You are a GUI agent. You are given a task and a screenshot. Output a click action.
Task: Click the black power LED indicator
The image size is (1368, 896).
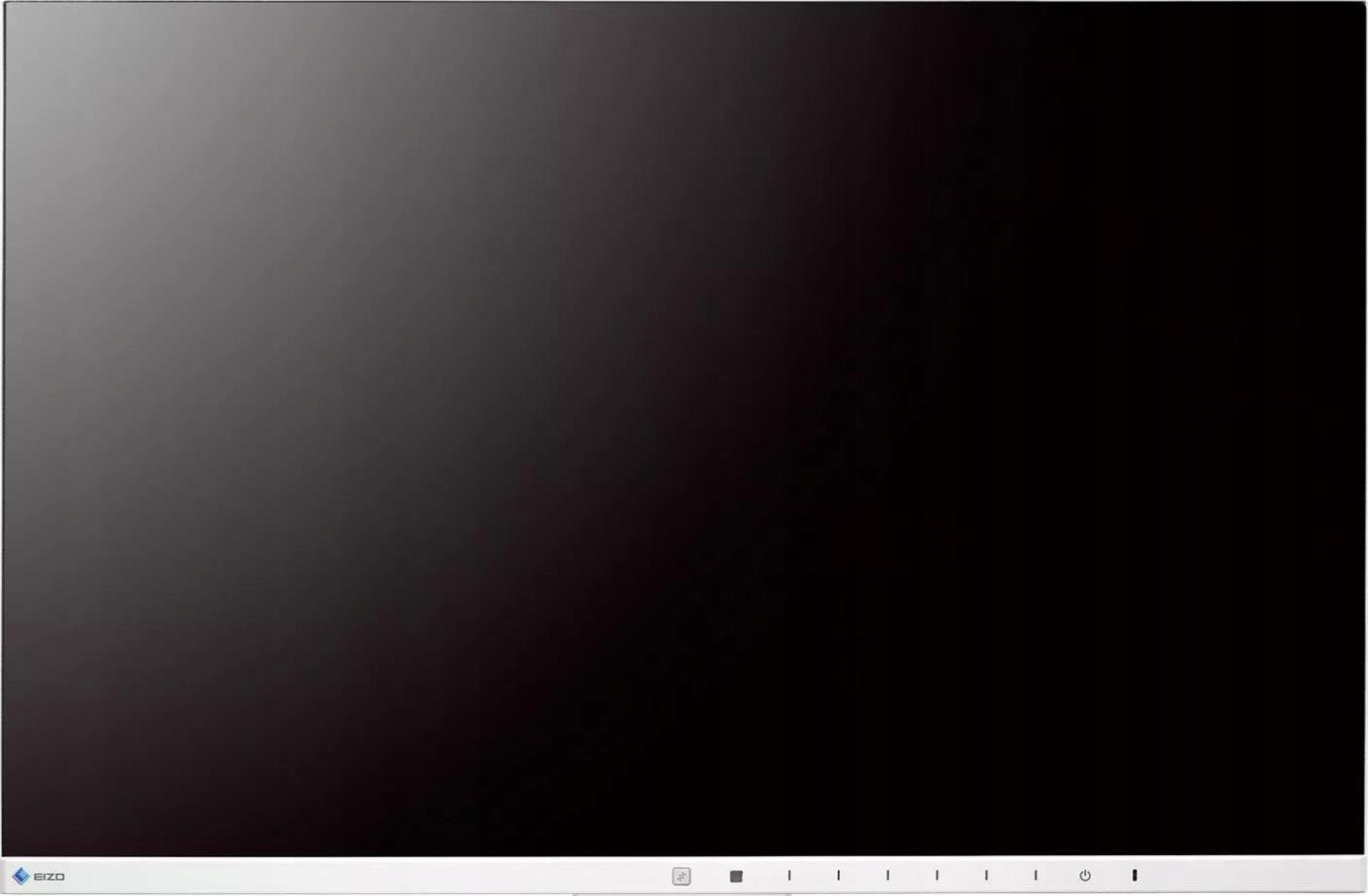tap(1134, 876)
